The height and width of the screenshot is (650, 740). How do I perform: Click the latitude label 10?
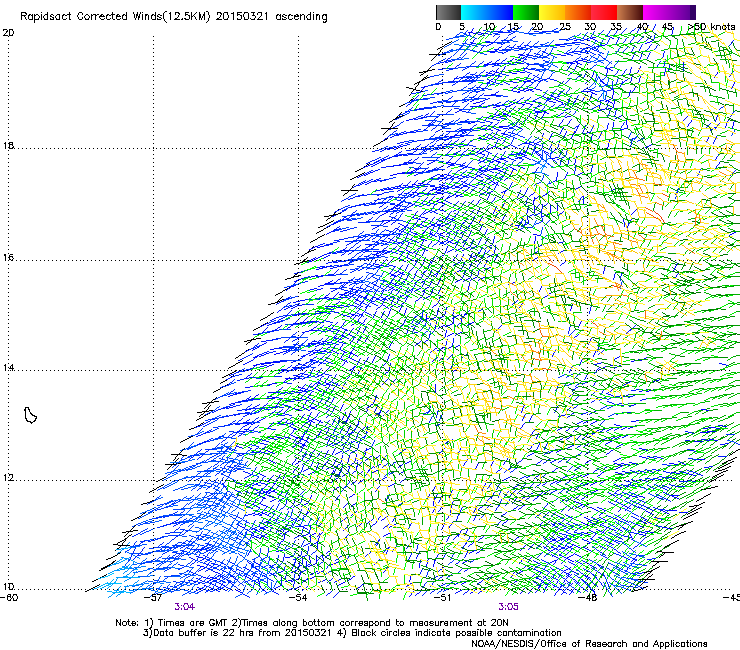pyautogui.click(x=8, y=587)
